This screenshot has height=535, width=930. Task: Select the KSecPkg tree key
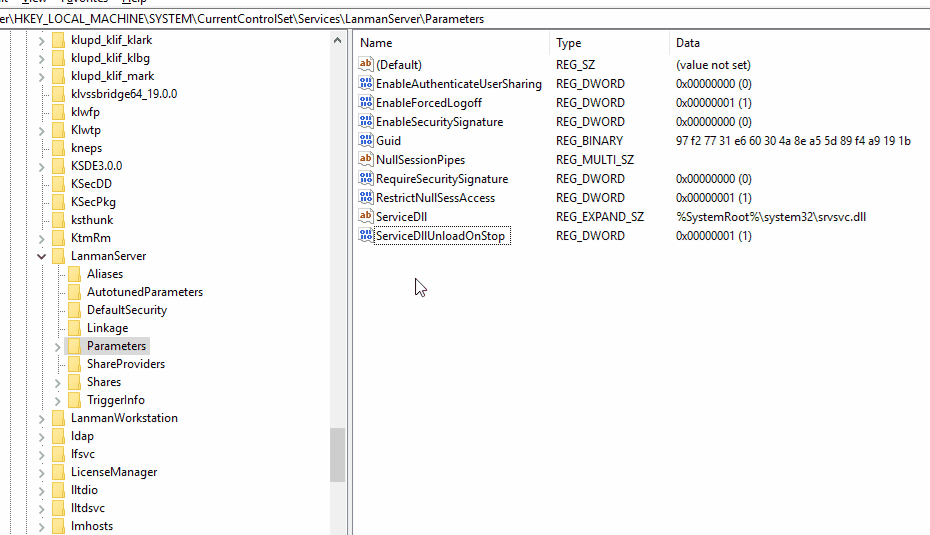coord(93,202)
